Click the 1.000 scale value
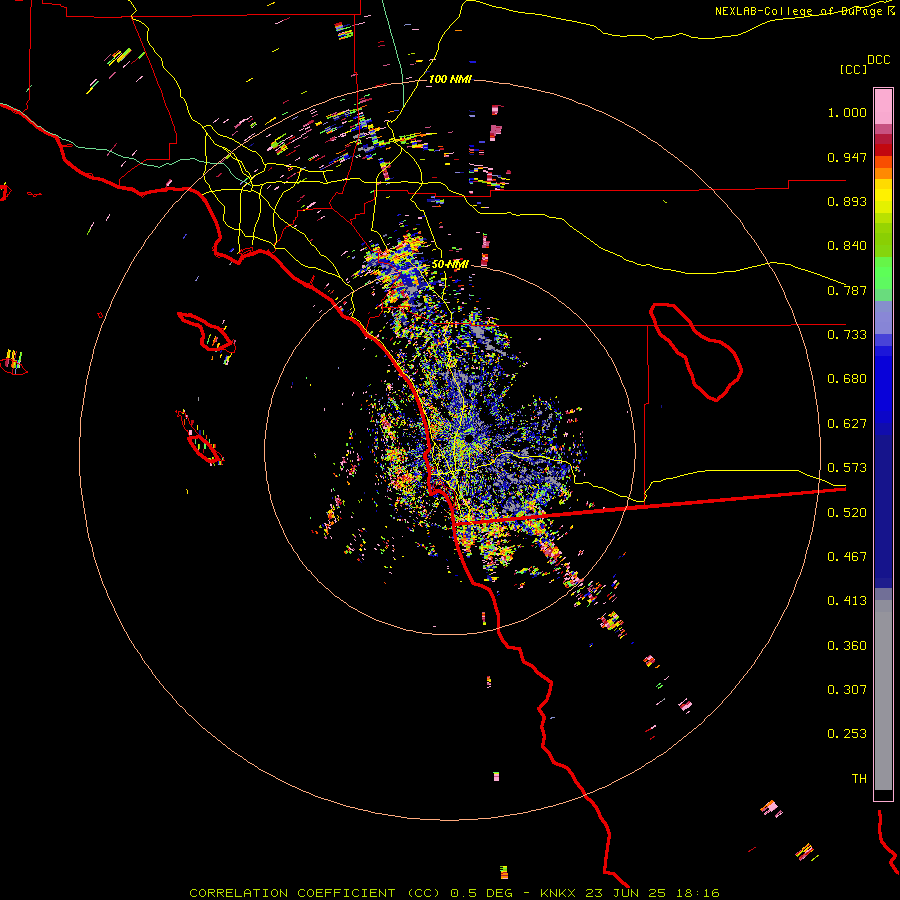 pyautogui.click(x=847, y=112)
